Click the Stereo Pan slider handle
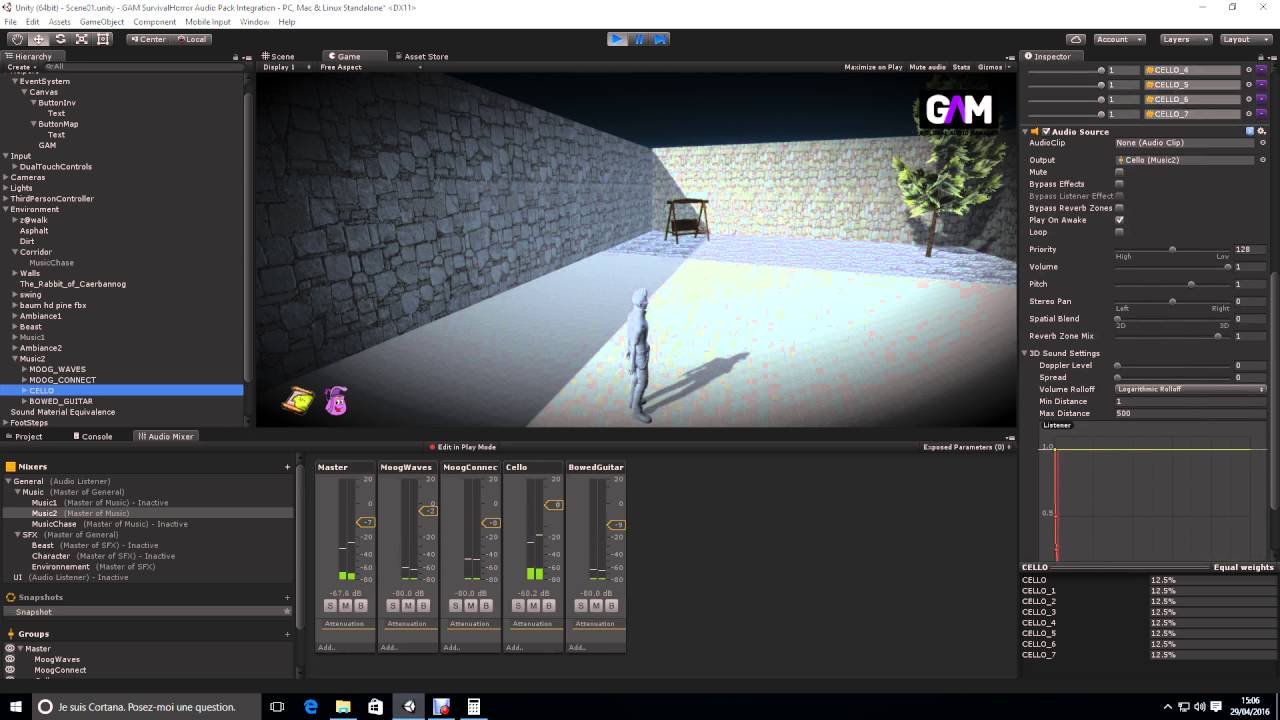This screenshot has width=1280, height=720. point(1172,301)
